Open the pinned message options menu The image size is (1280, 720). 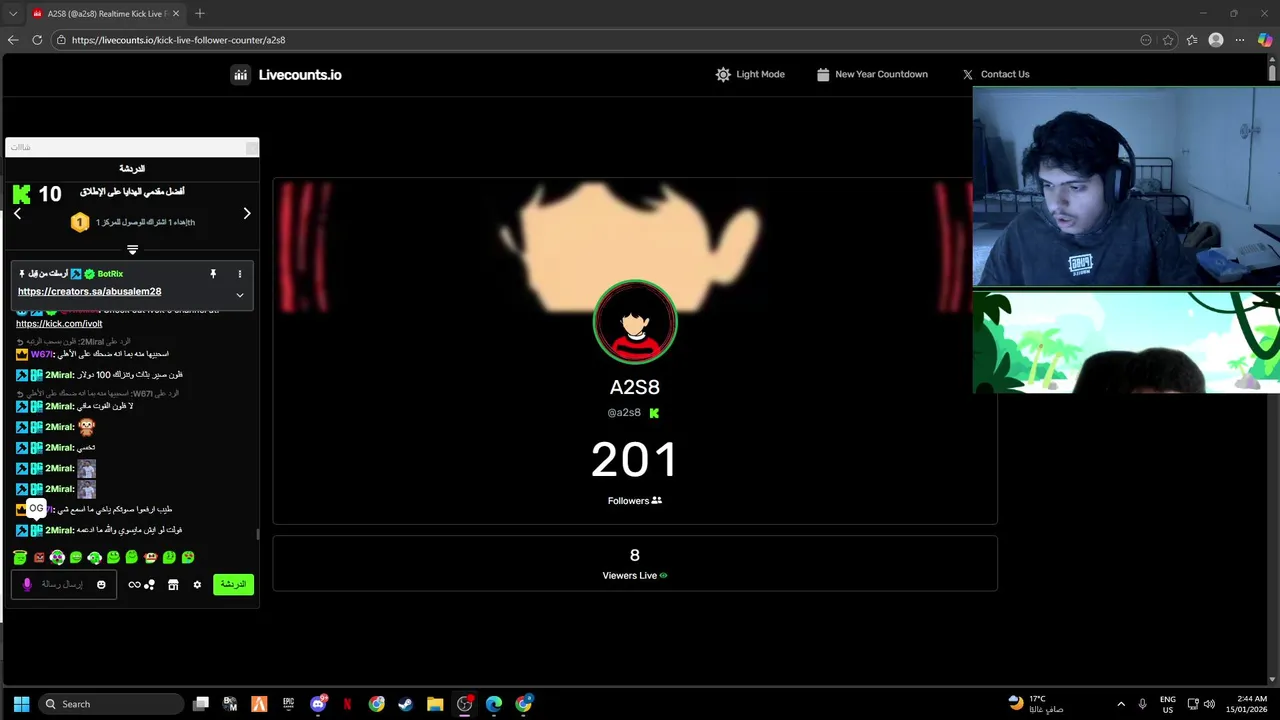pos(239,274)
